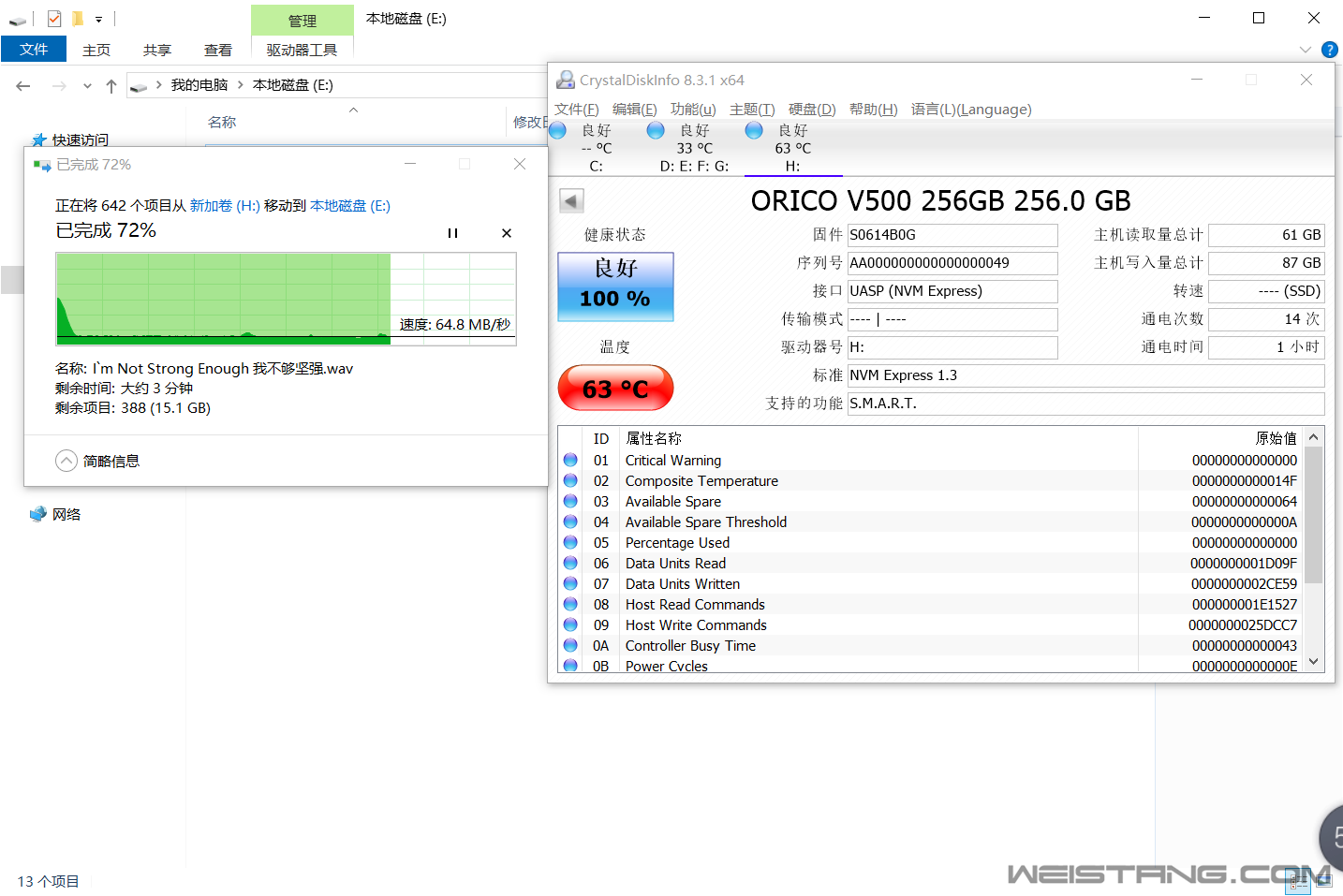Click the Data Units Read status orb
The image size is (1343, 896).
pyautogui.click(x=570, y=563)
